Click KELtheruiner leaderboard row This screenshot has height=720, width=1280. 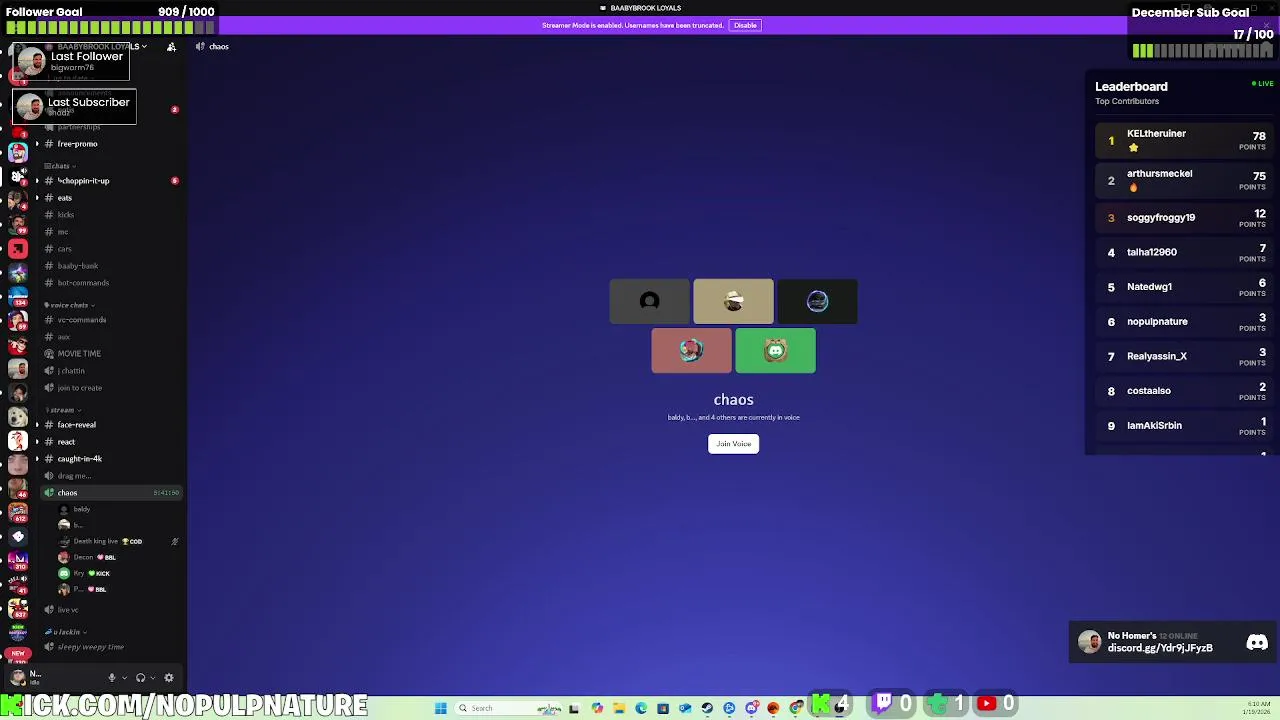[1182, 141]
